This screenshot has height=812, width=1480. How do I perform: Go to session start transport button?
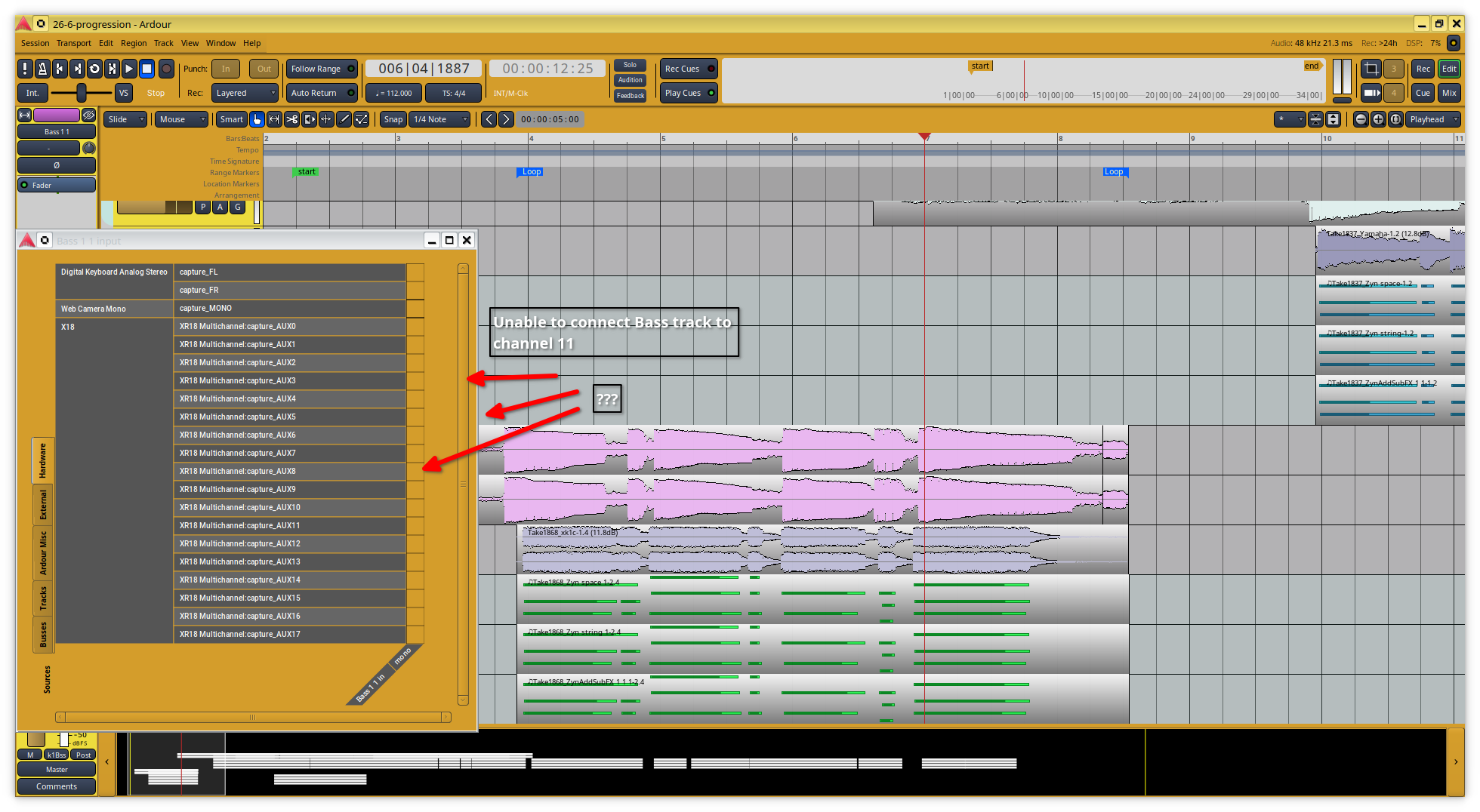[60, 69]
